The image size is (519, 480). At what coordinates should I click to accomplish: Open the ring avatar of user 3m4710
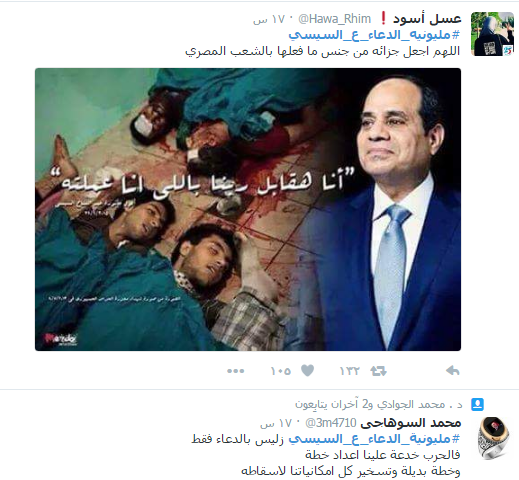492,438
